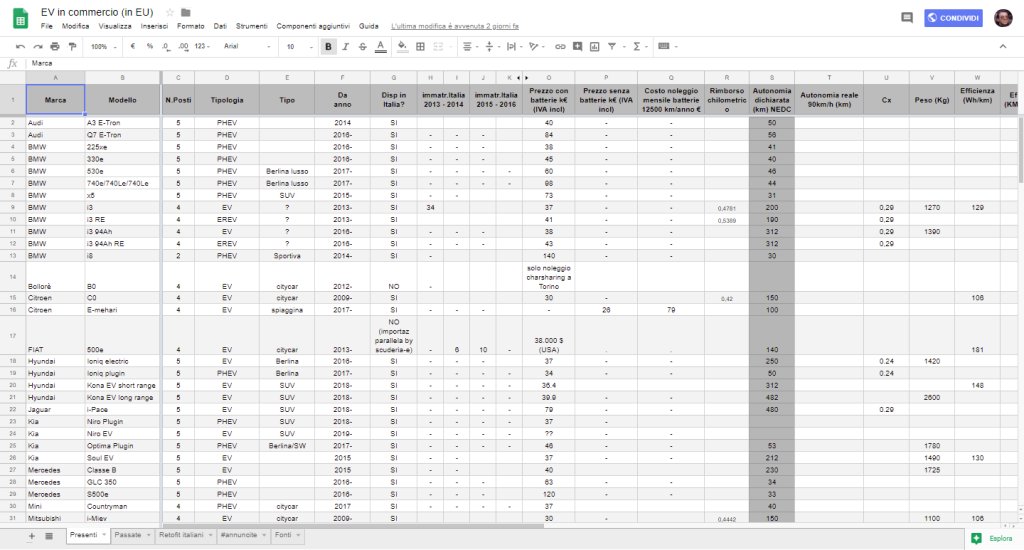1024x550 pixels.
Task: Open the Componenti aggiuntivi menu
Action: pos(313,26)
